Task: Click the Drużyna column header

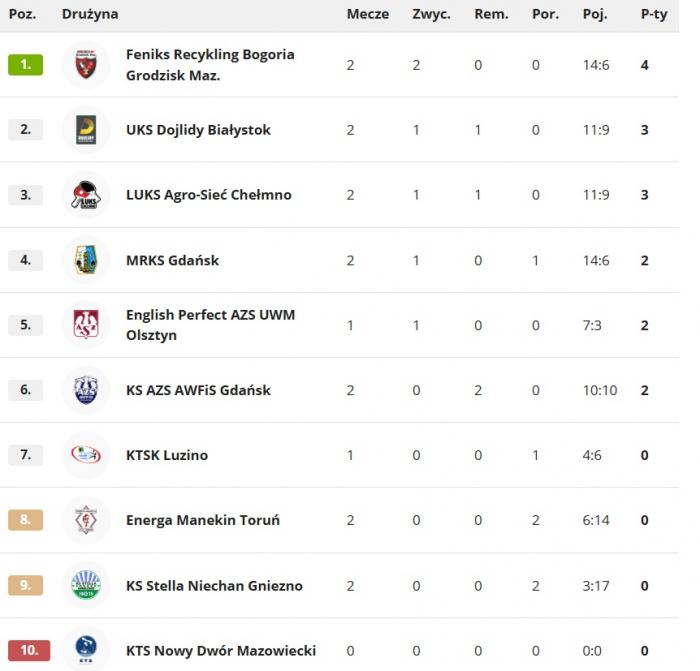Action: (x=90, y=15)
